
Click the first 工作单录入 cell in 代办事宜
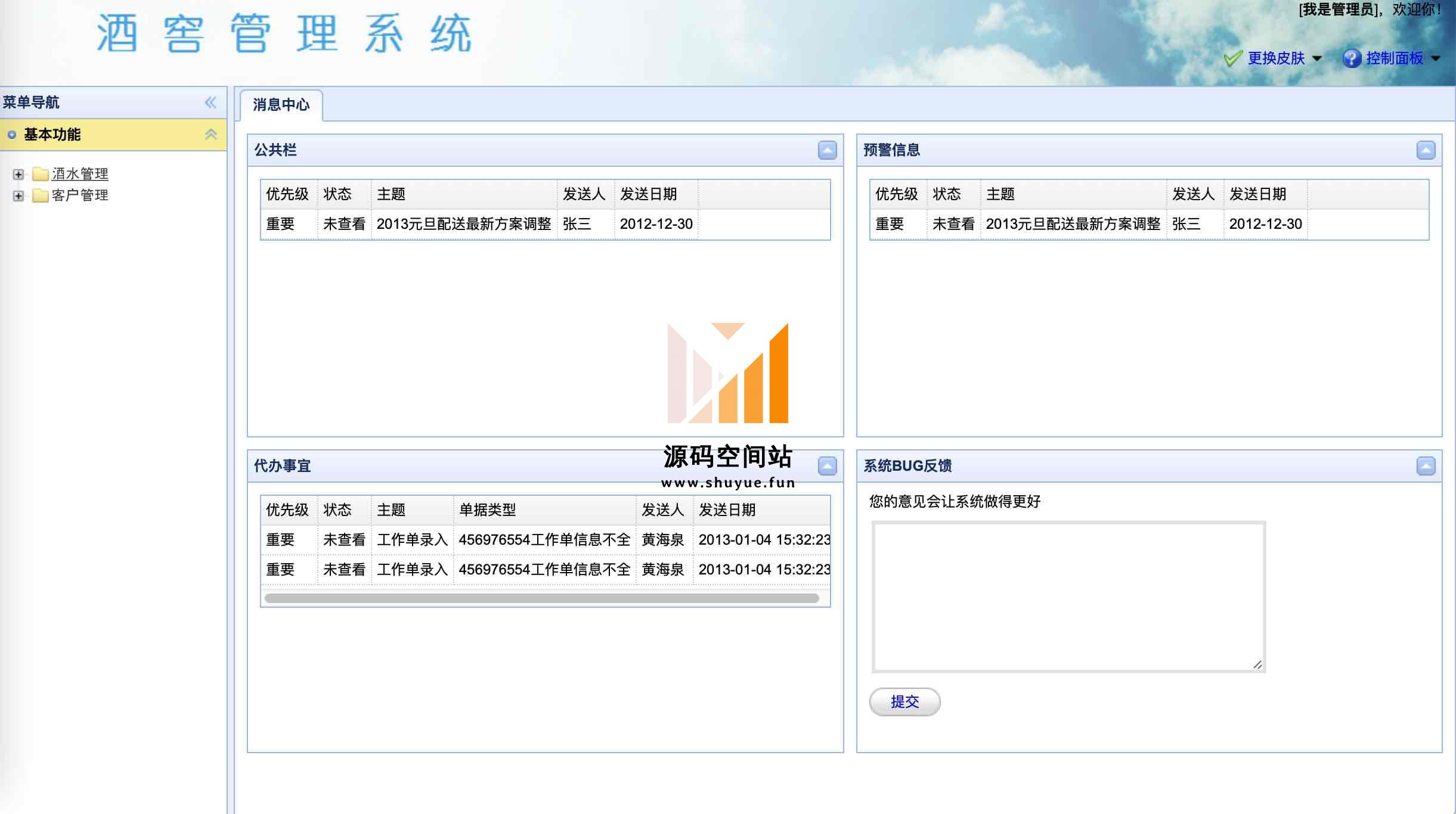pyautogui.click(x=413, y=540)
